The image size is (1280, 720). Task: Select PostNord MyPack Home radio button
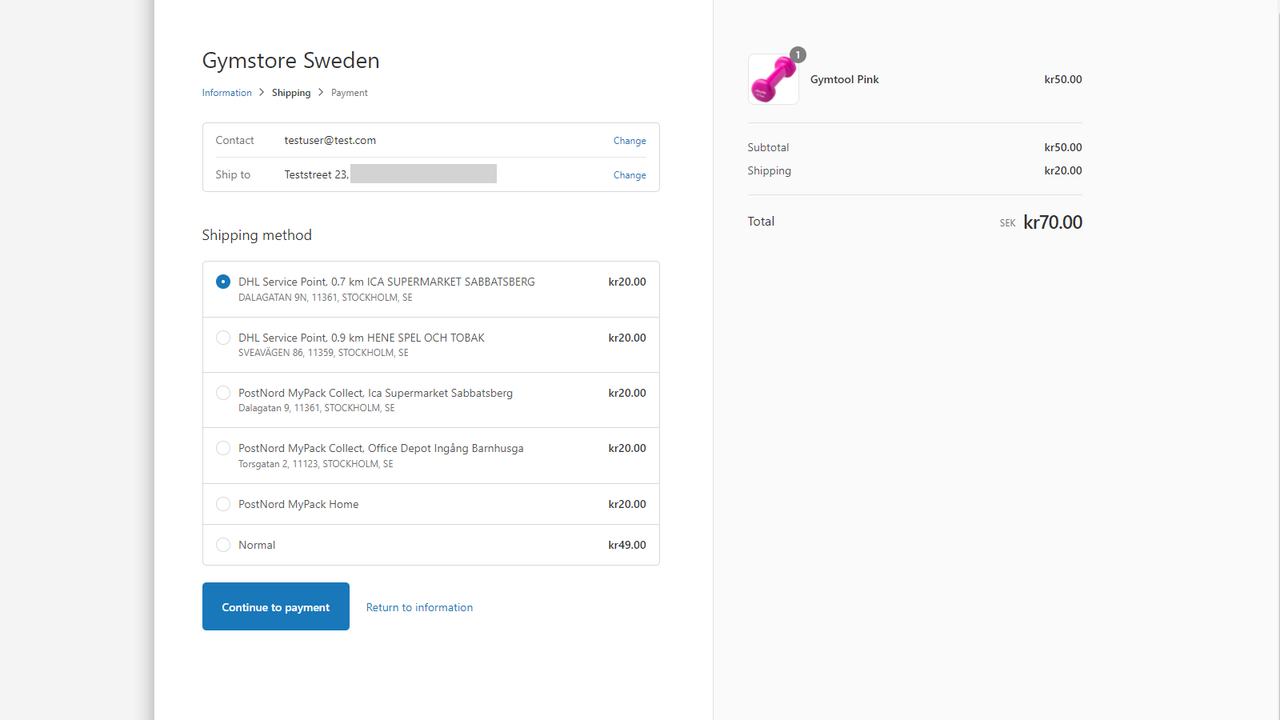tap(223, 504)
